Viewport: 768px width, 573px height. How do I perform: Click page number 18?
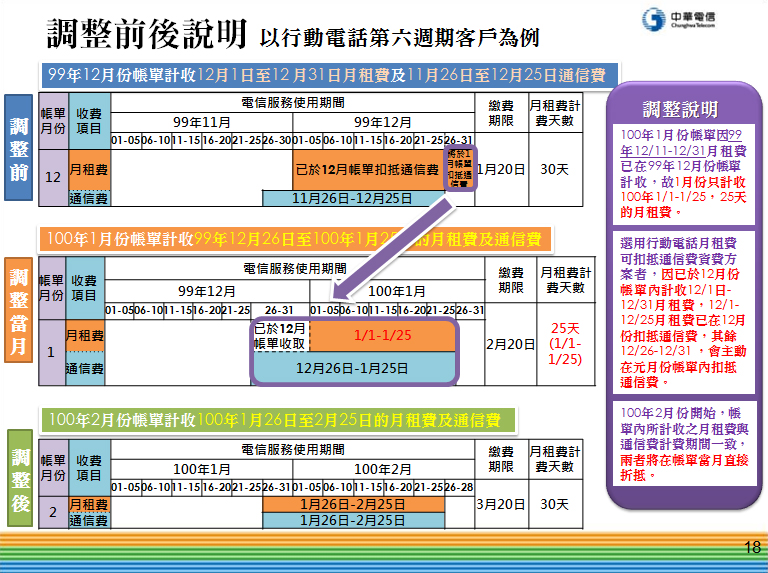pos(752,547)
